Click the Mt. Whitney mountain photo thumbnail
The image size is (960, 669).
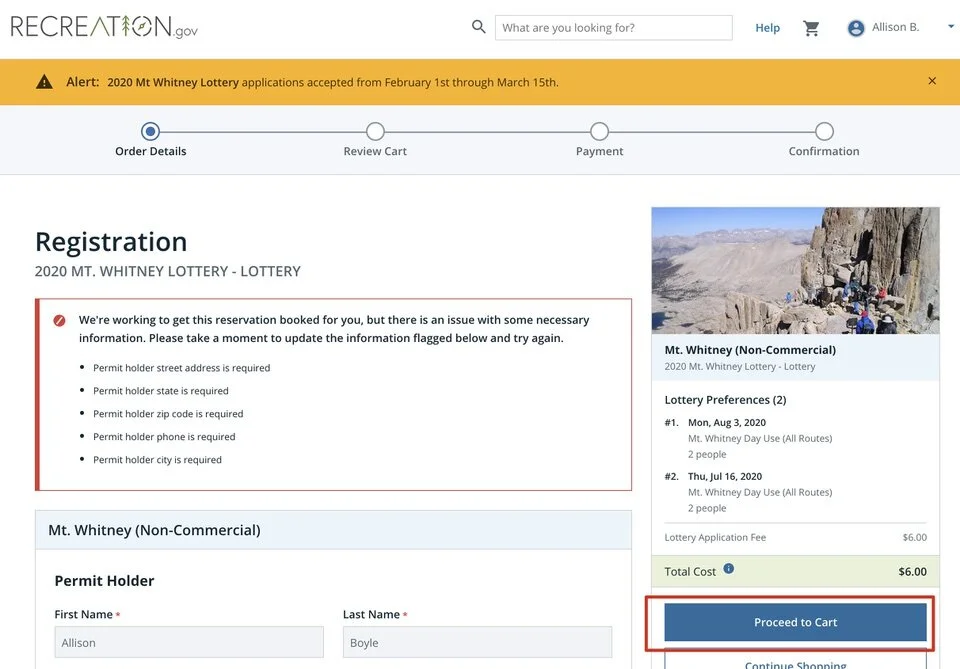[x=795, y=271]
